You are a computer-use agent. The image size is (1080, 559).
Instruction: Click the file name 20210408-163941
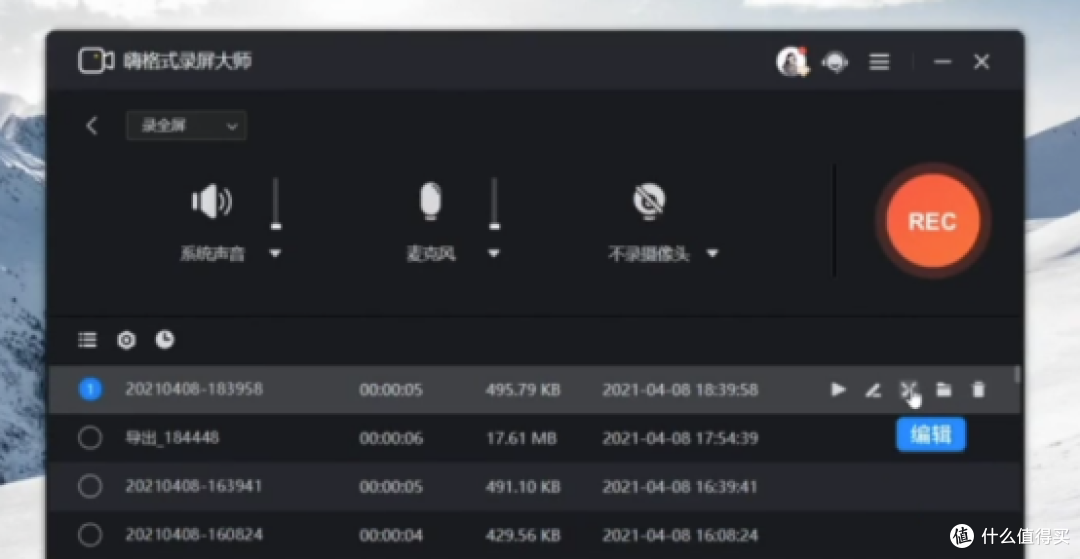194,486
